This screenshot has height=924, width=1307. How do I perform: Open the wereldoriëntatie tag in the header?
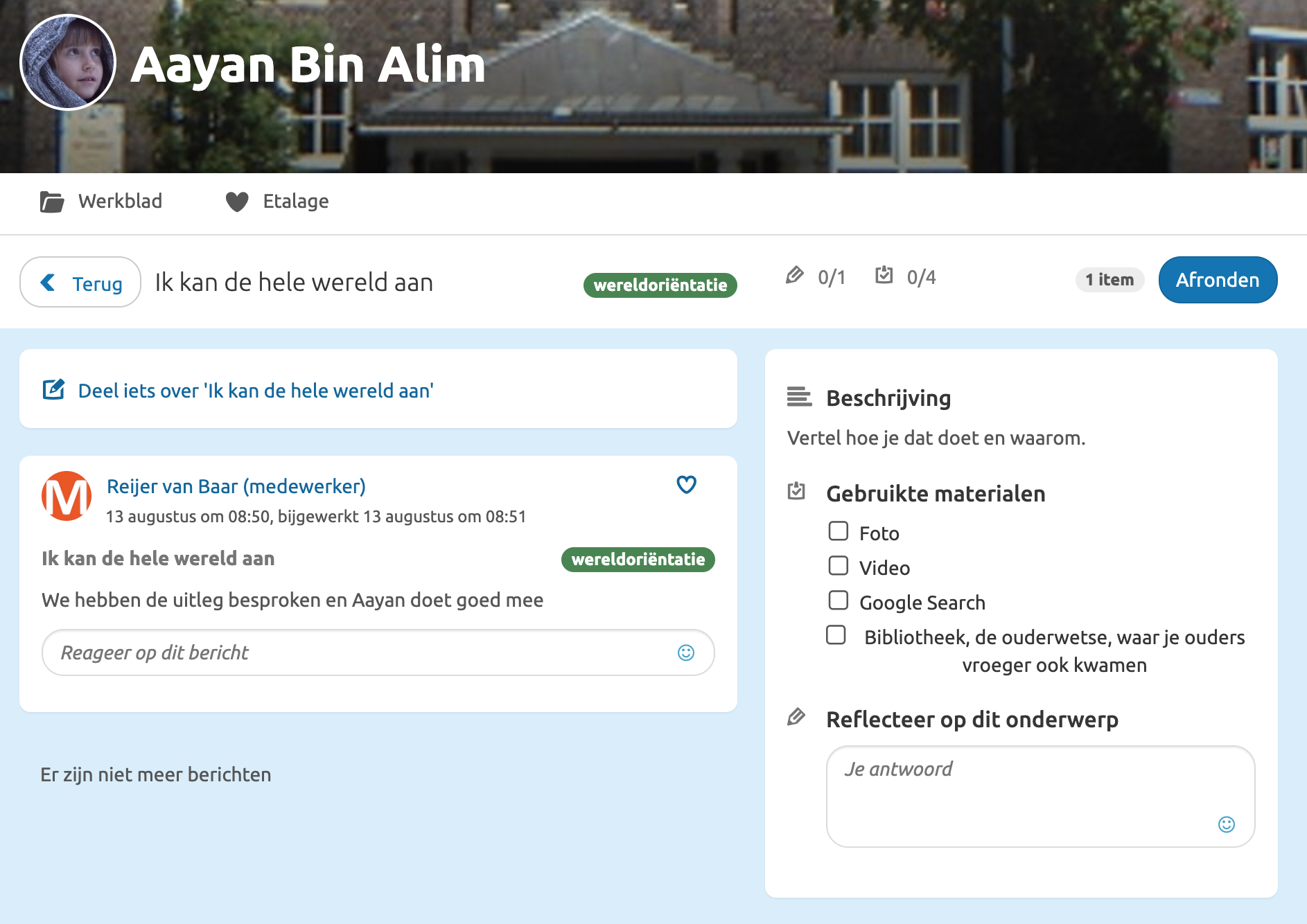tap(660, 285)
